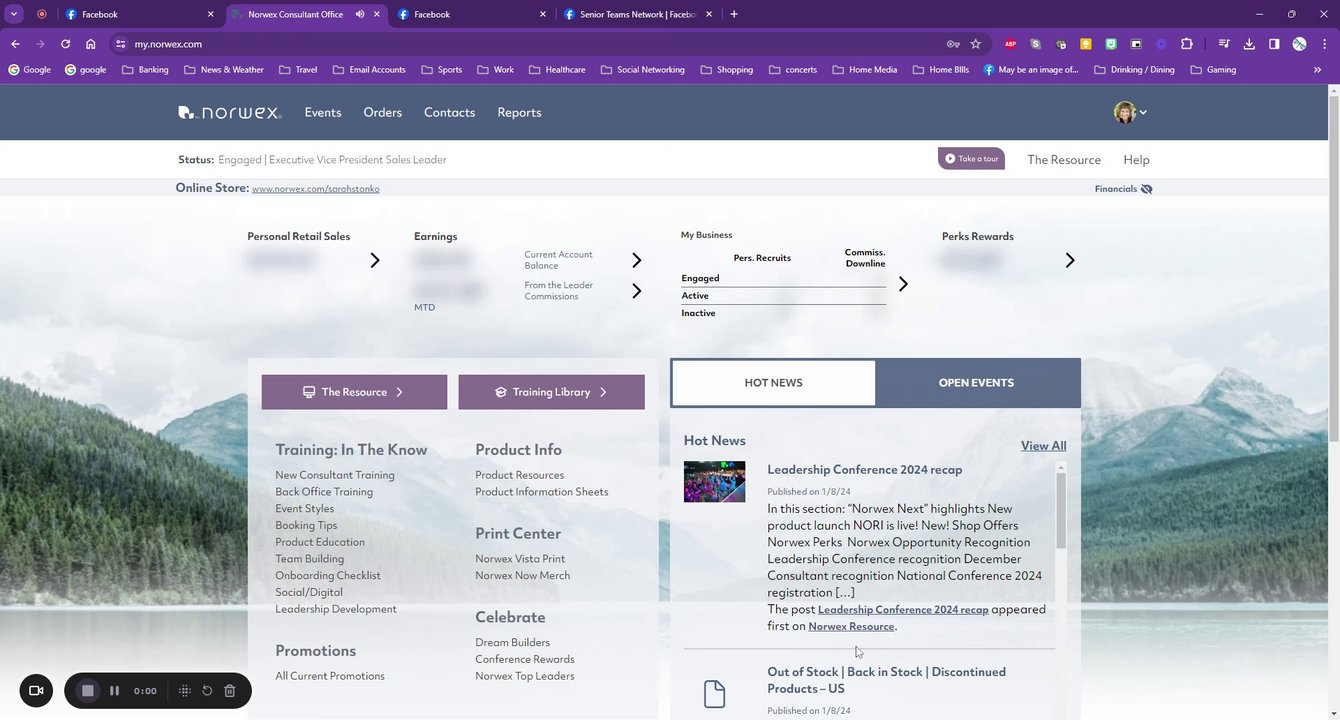Reload the page
Viewport: 1340px width, 720px height.
click(65, 44)
